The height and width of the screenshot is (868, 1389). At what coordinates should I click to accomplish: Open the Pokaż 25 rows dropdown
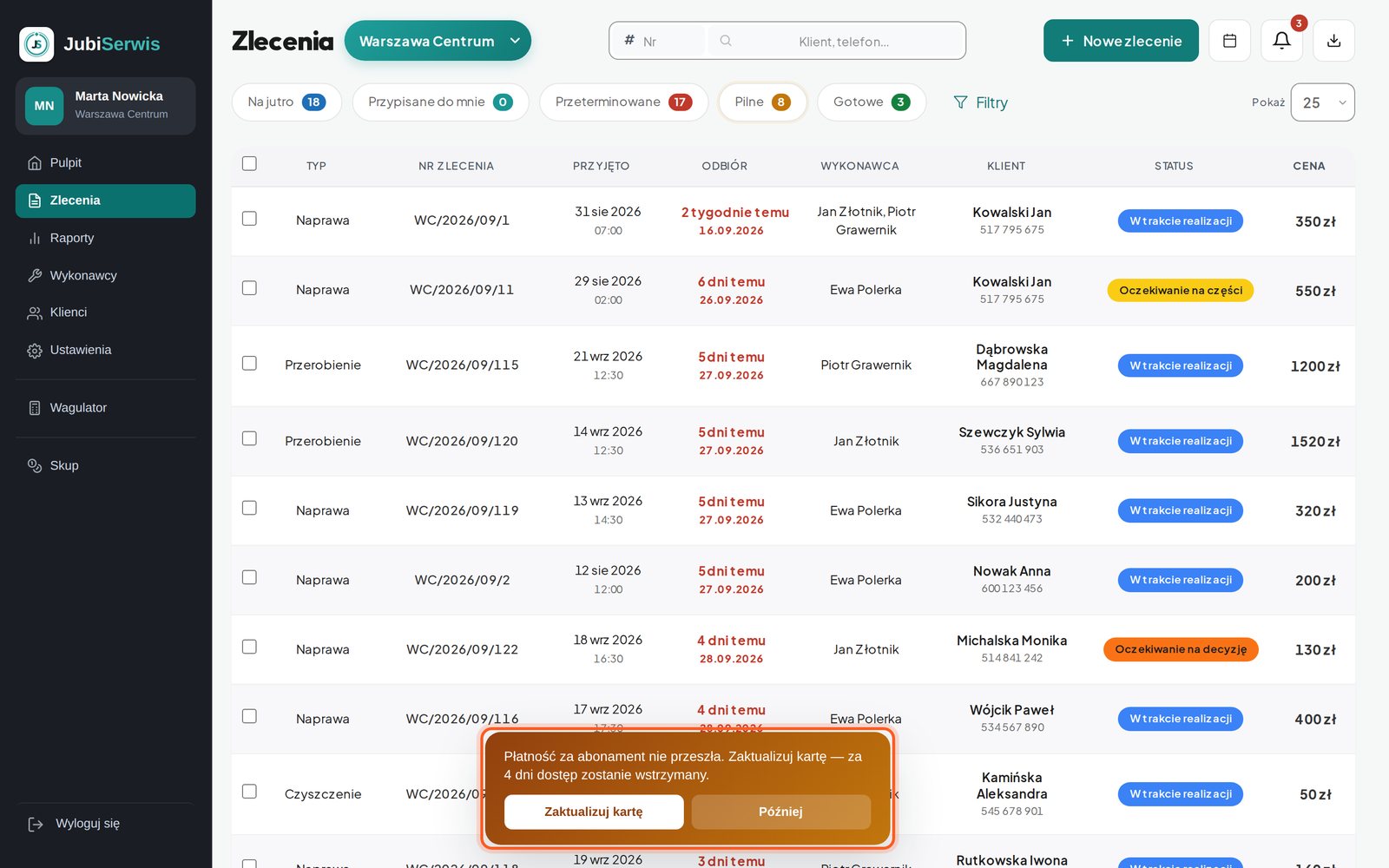click(1322, 102)
